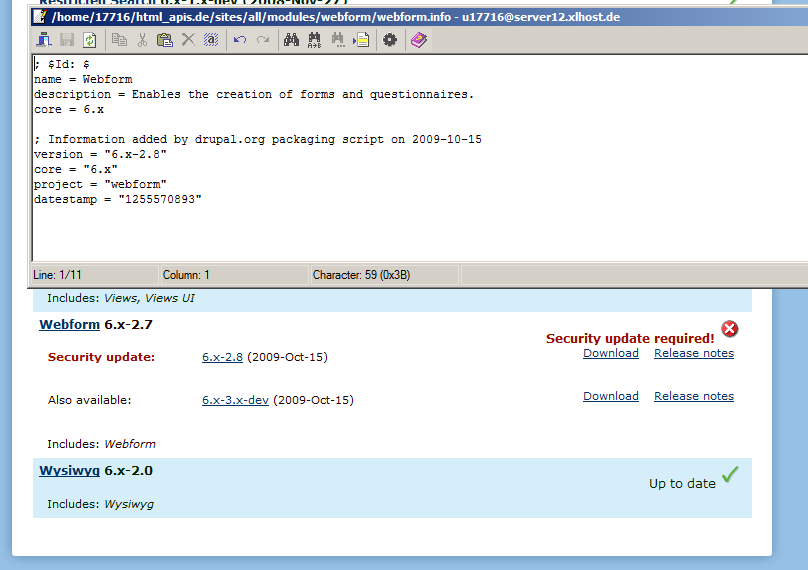808x570 pixels.
Task: Click the 'core = "6.x"' quoted line
Action: [76, 169]
